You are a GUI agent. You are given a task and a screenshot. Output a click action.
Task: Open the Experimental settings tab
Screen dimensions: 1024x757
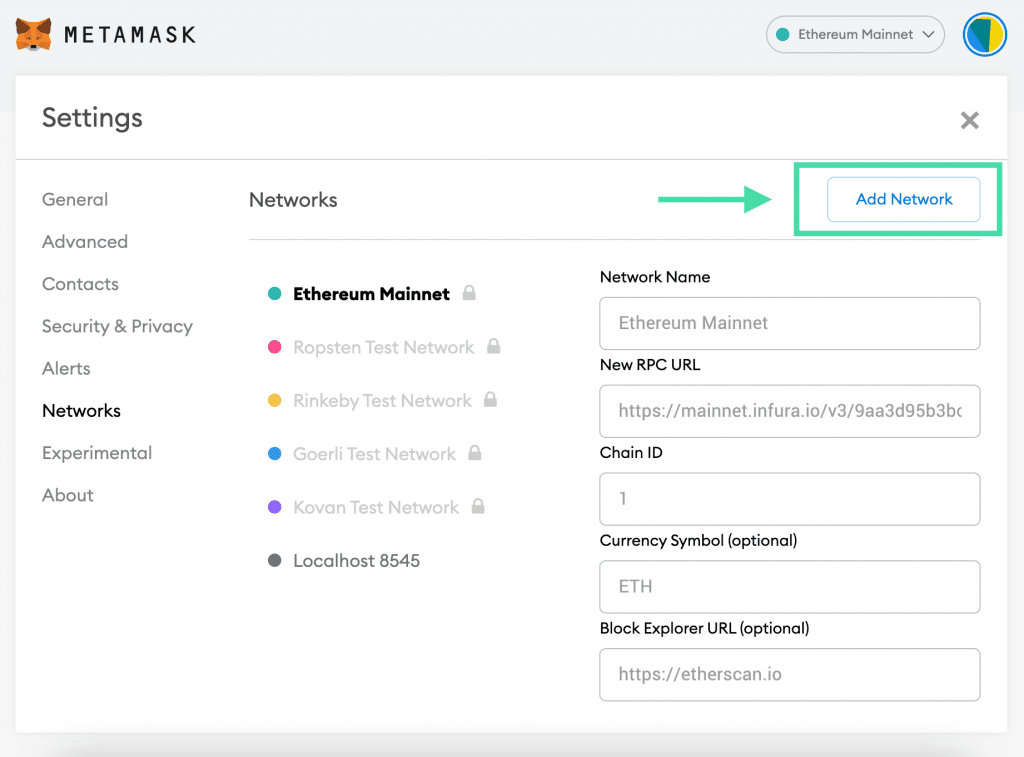(97, 453)
